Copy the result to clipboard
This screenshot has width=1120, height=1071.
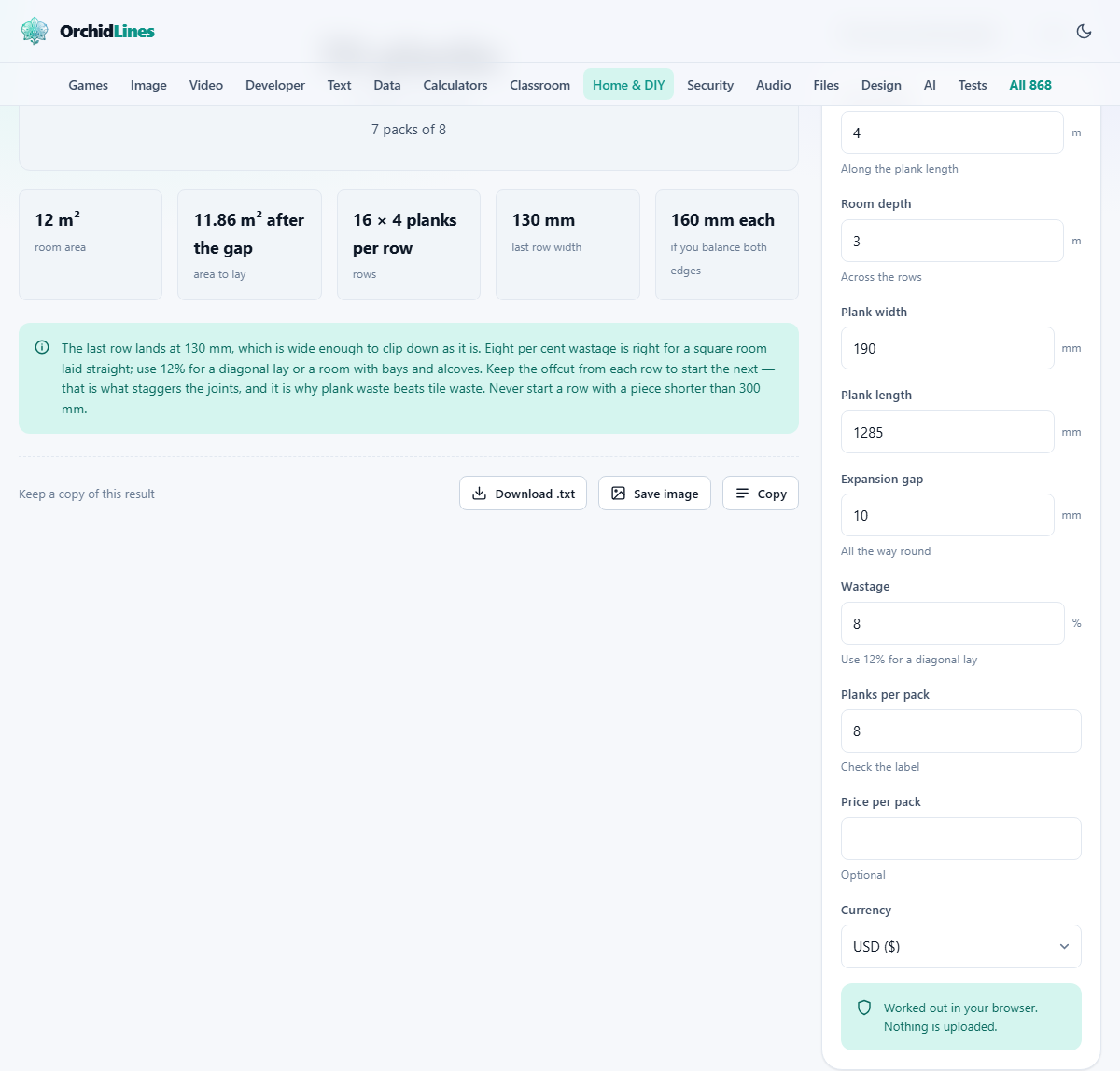(x=761, y=494)
